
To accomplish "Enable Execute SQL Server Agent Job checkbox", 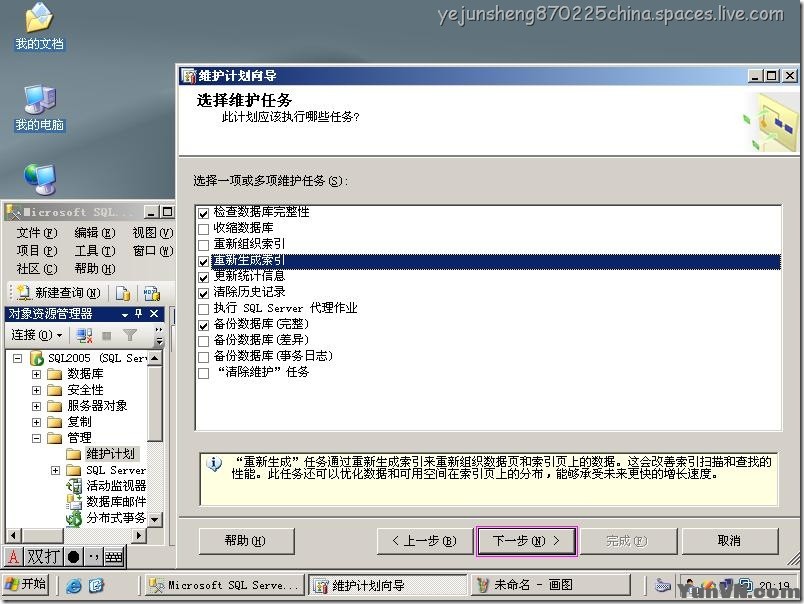I will point(204,309).
